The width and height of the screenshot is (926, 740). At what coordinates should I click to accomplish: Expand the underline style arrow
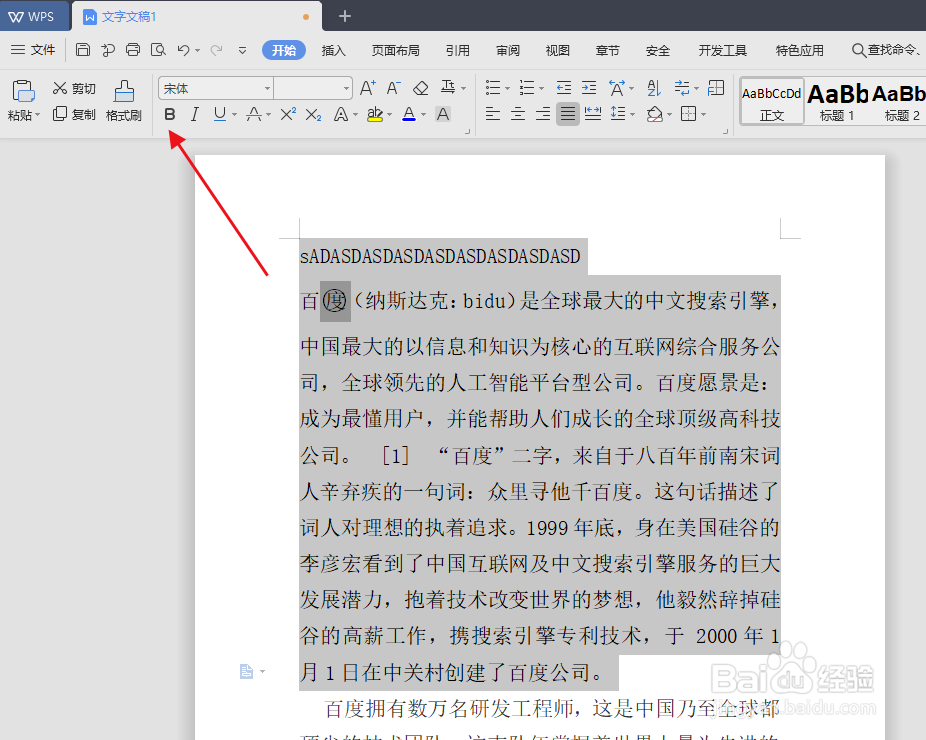[234, 115]
